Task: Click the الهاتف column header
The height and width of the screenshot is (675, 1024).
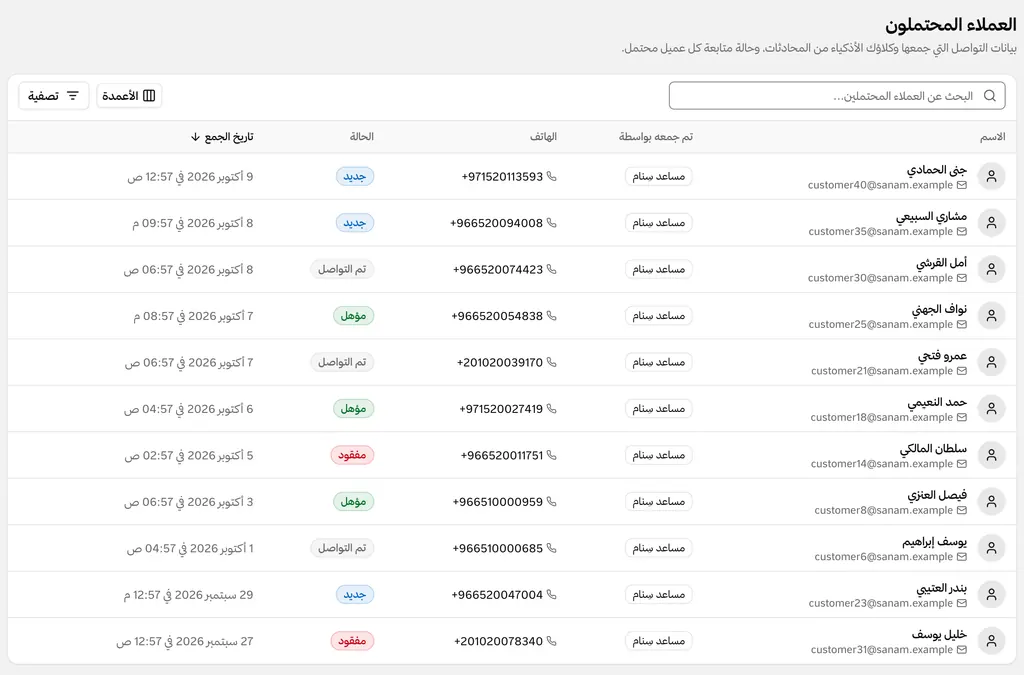Action: pos(543,136)
